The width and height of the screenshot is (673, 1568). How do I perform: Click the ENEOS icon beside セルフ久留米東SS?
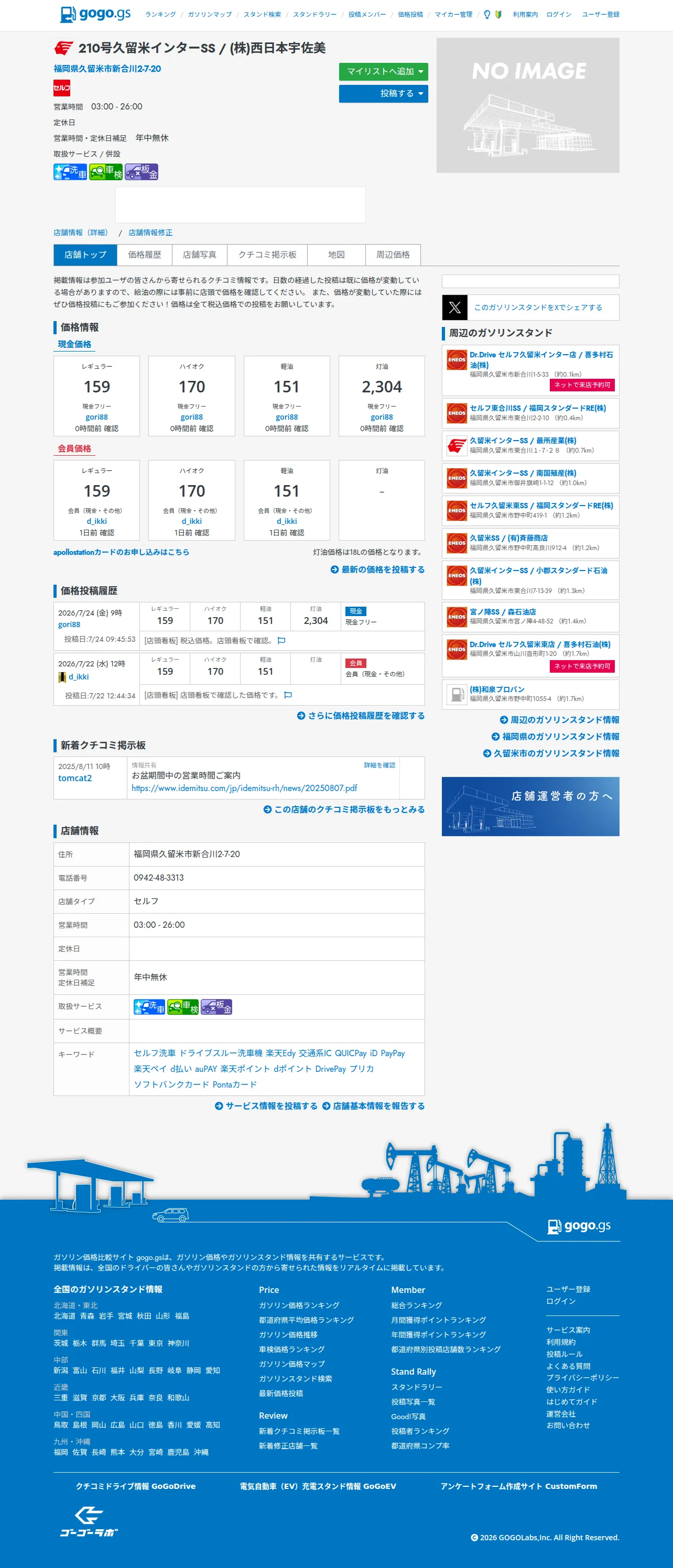click(x=457, y=511)
